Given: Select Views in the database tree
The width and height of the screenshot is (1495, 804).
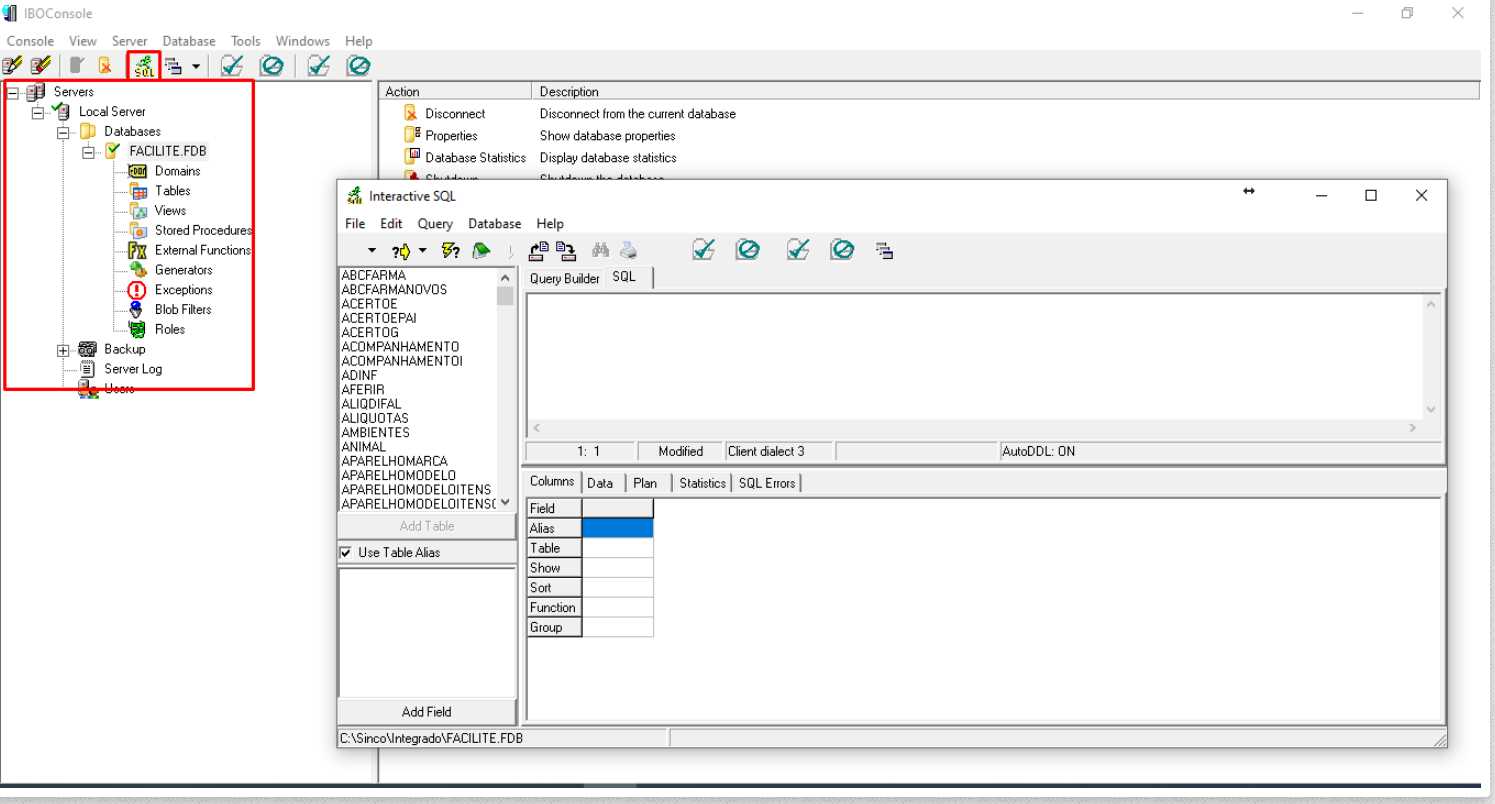Looking at the screenshot, I should (x=170, y=211).
